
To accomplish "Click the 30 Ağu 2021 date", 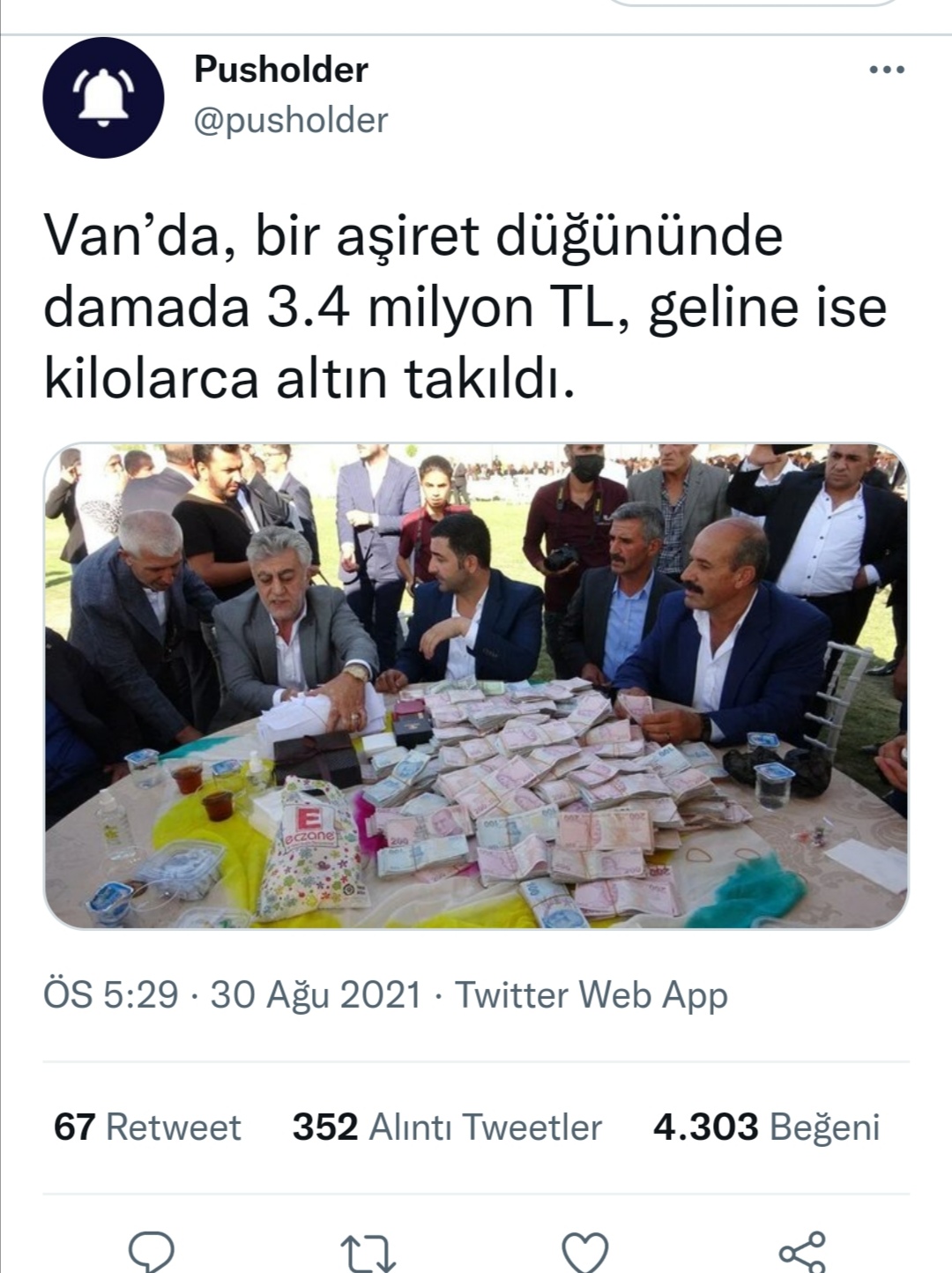I will click(x=316, y=994).
